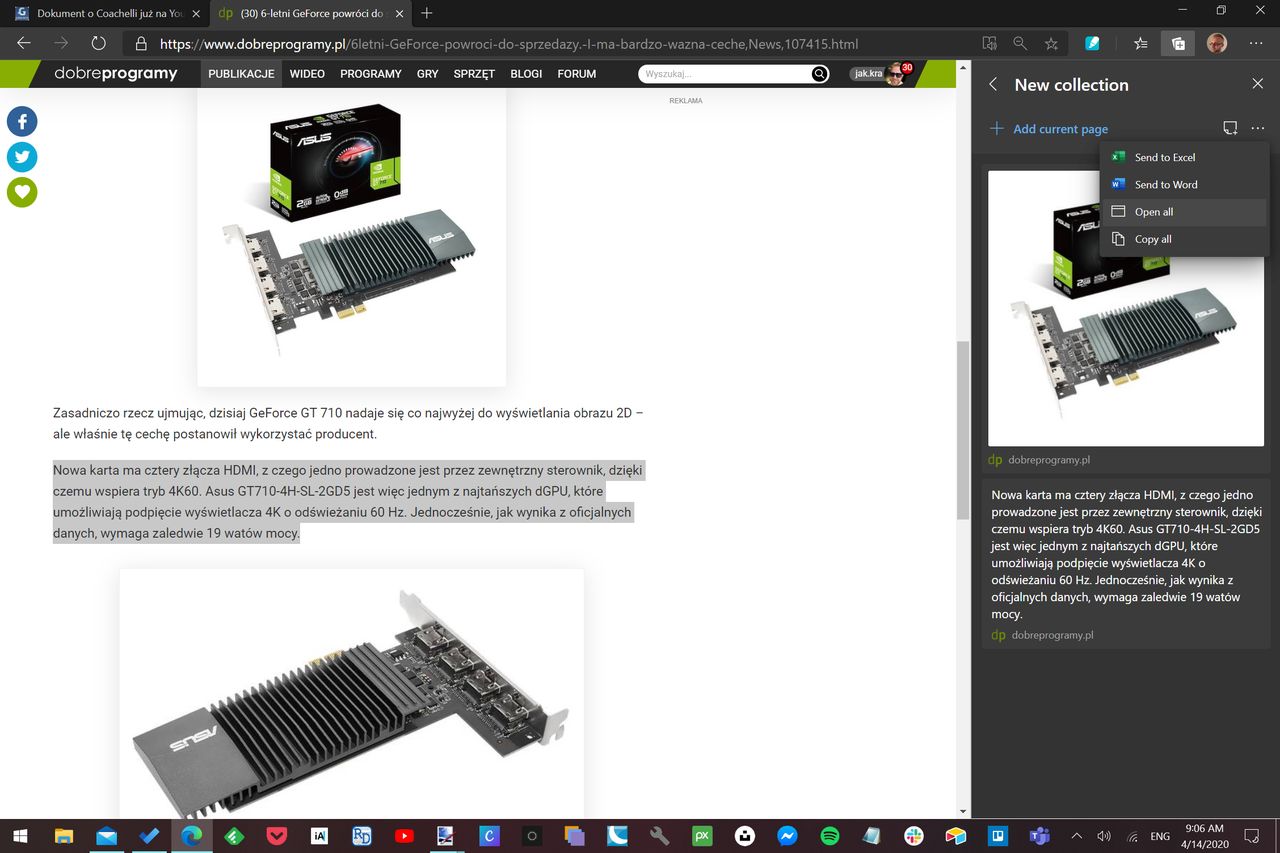This screenshot has height=853, width=1280.
Task: Open the PROGRAMY section
Action: click(x=370, y=74)
